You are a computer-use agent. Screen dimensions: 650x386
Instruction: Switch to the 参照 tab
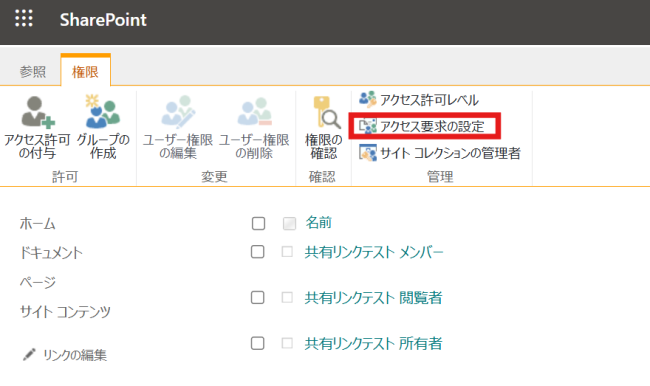point(33,72)
